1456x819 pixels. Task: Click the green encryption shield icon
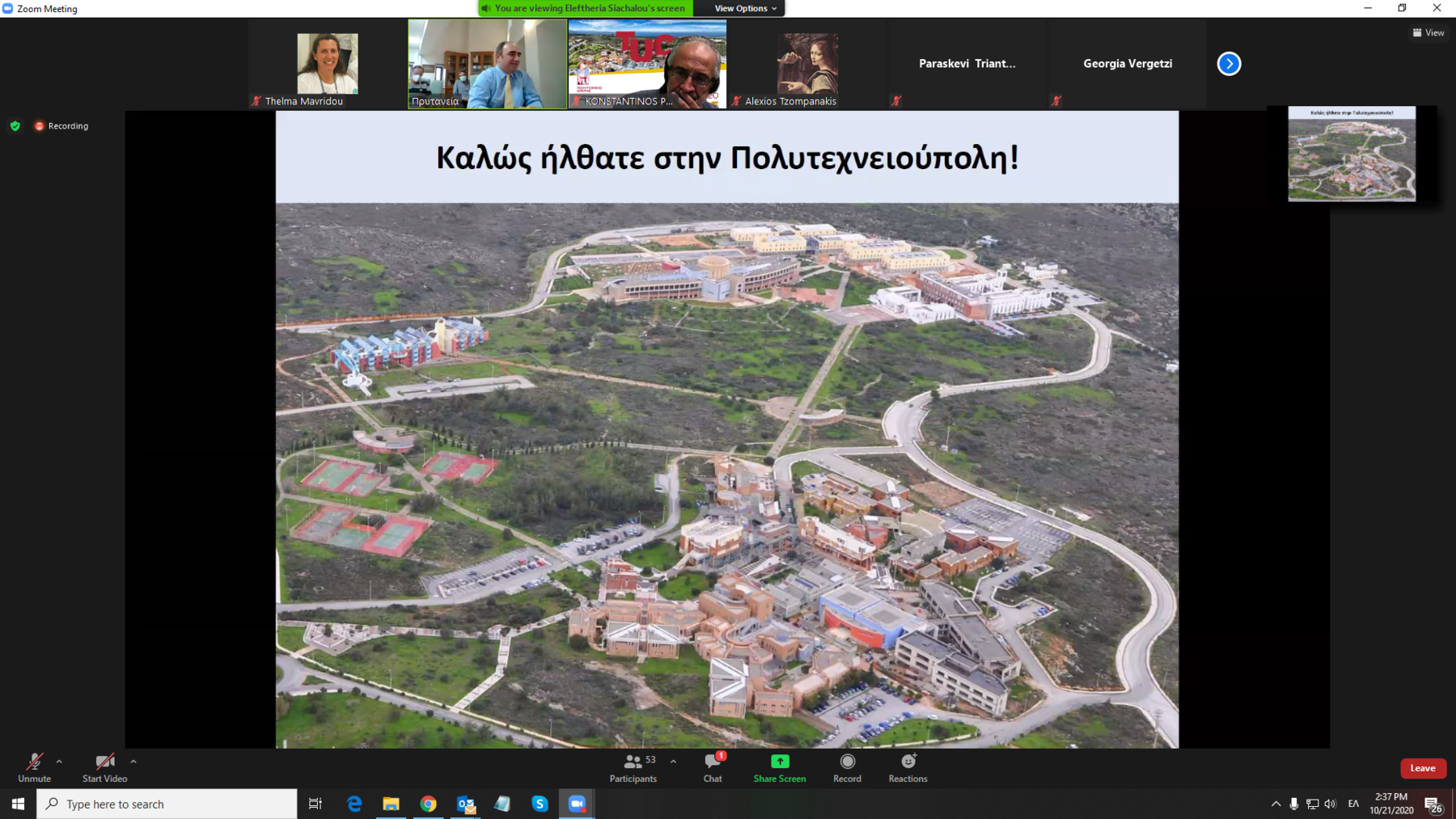point(15,126)
